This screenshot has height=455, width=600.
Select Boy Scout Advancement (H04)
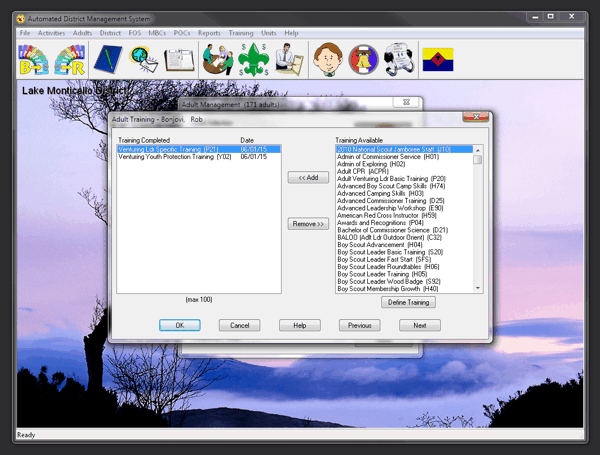pyautogui.click(x=404, y=245)
